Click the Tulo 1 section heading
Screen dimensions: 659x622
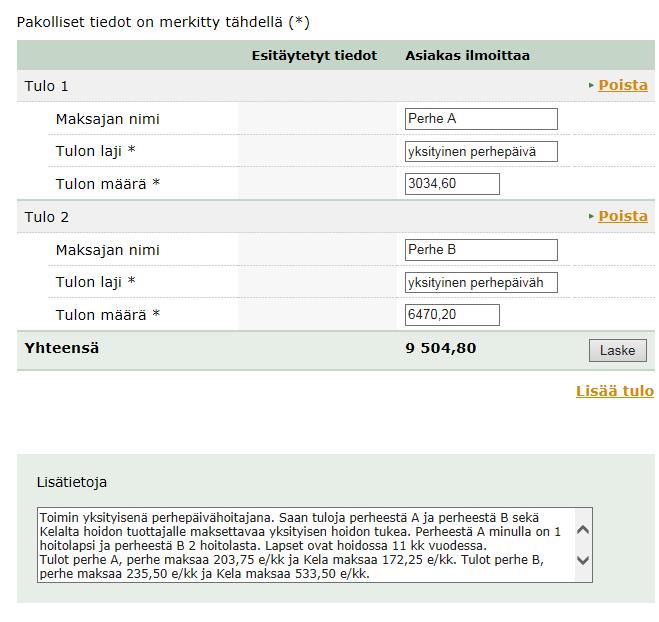(46, 86)
